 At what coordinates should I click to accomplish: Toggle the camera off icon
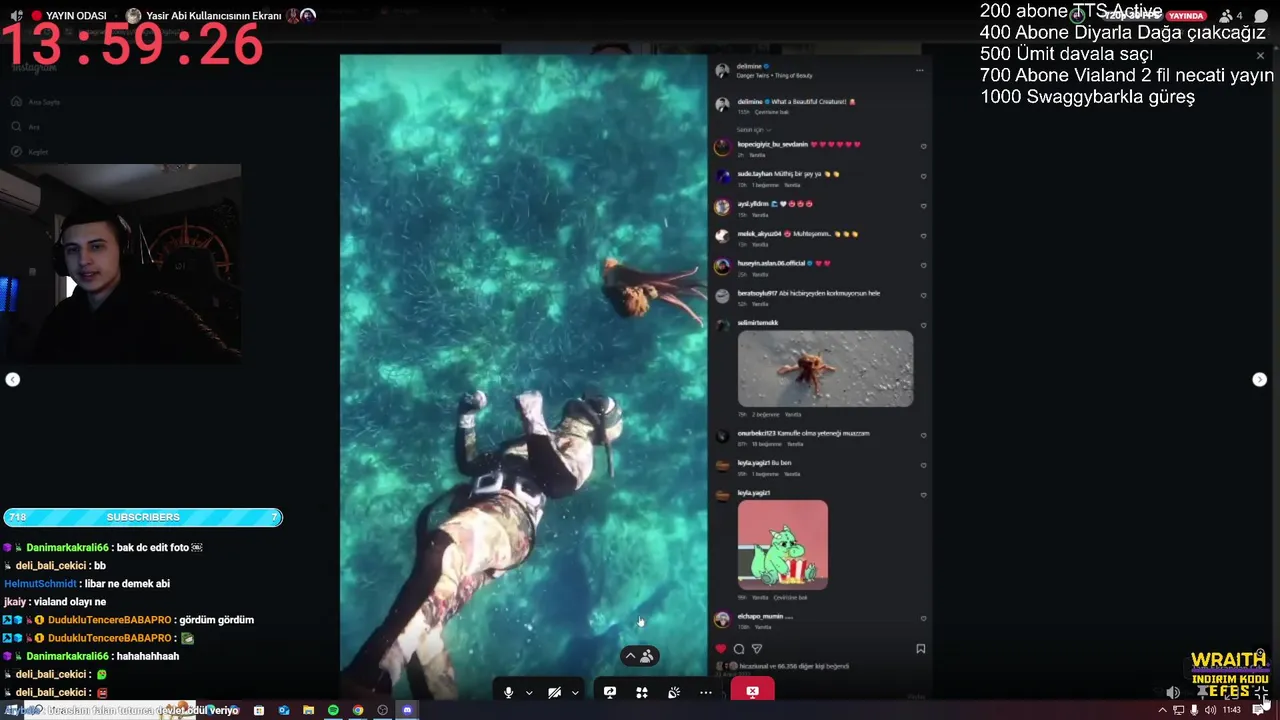coord(554,692)
